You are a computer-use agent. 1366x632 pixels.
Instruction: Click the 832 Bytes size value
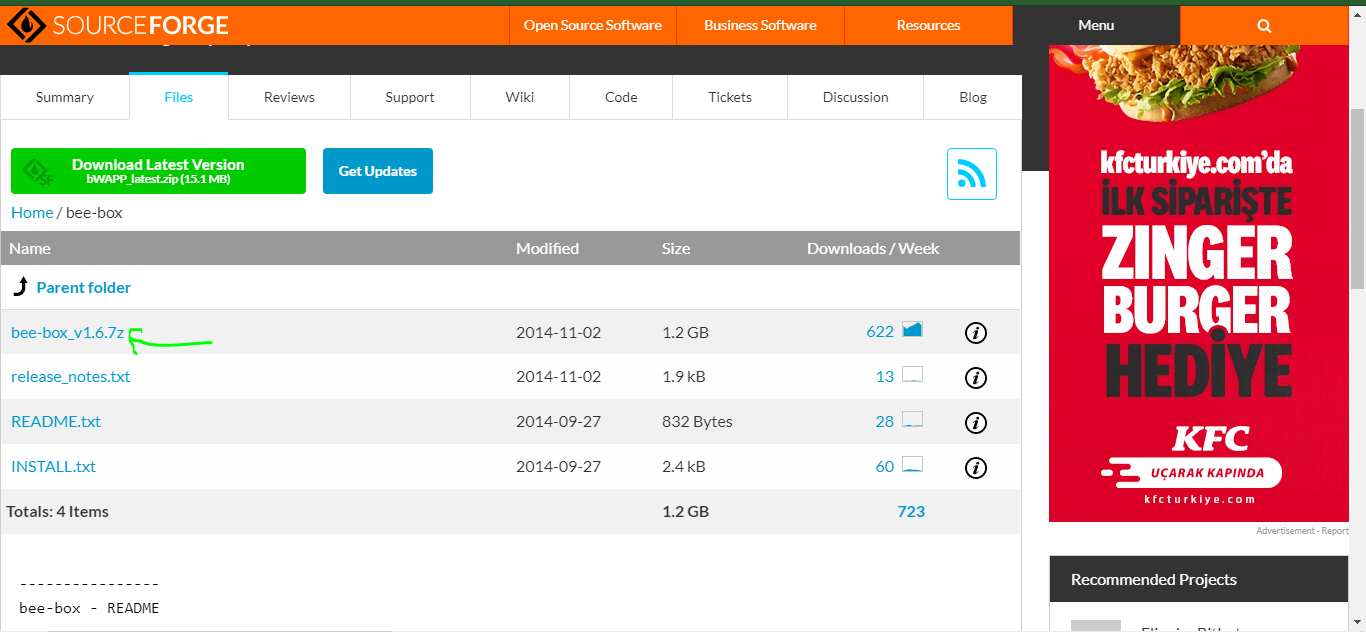click(x=697, y=422)
